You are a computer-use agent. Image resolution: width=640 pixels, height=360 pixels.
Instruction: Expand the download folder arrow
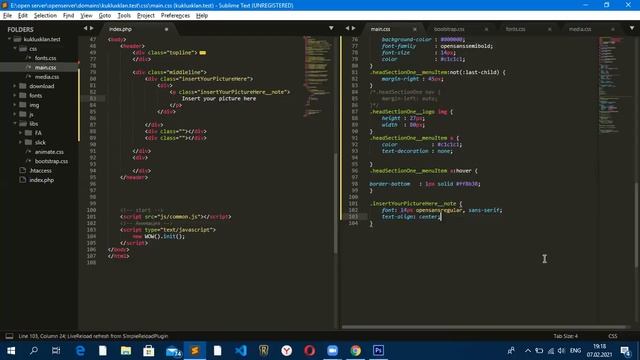pyautogui.click(x=15, y=86)
